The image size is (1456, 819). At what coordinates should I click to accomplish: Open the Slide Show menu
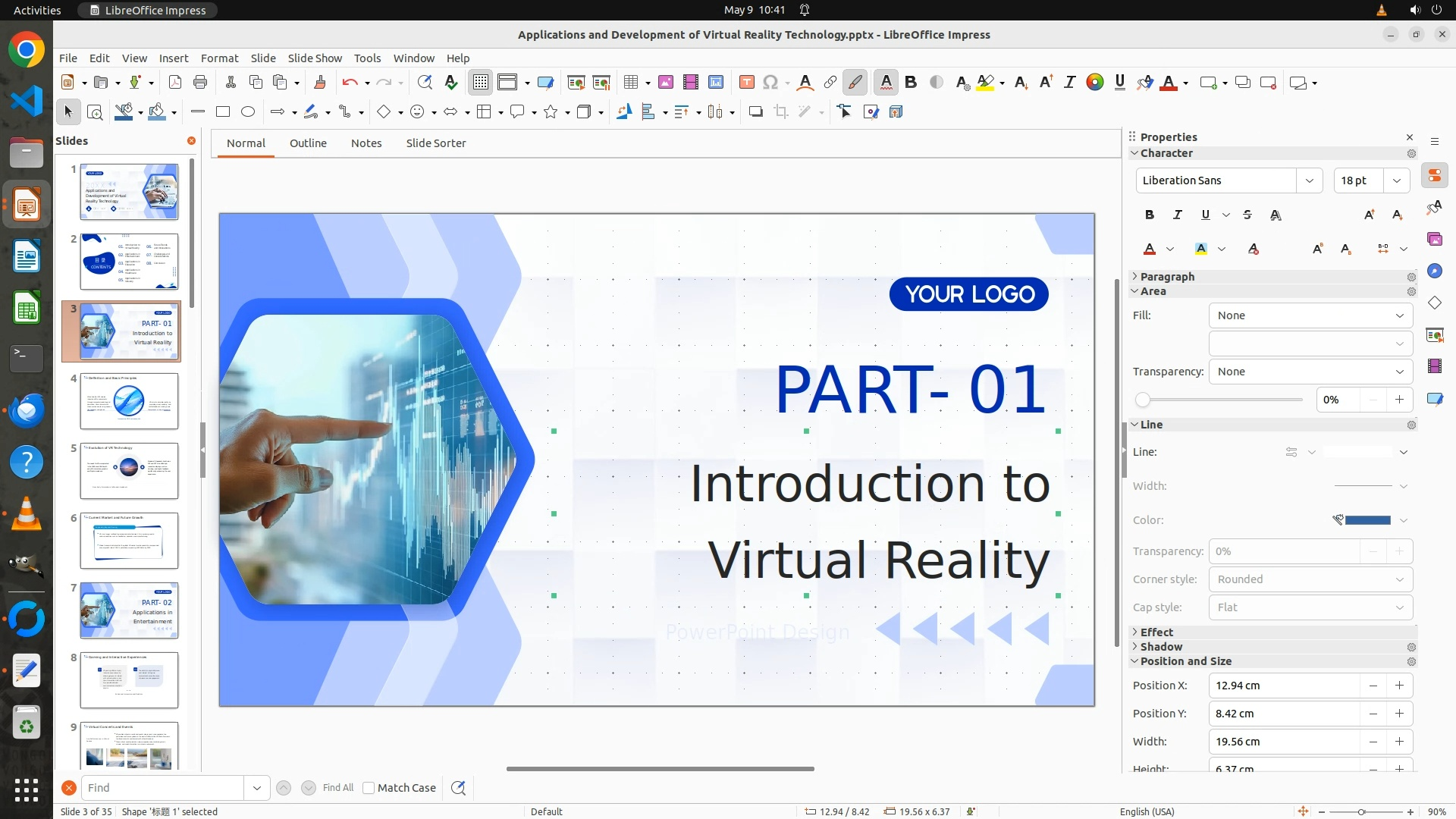[315, 58]
